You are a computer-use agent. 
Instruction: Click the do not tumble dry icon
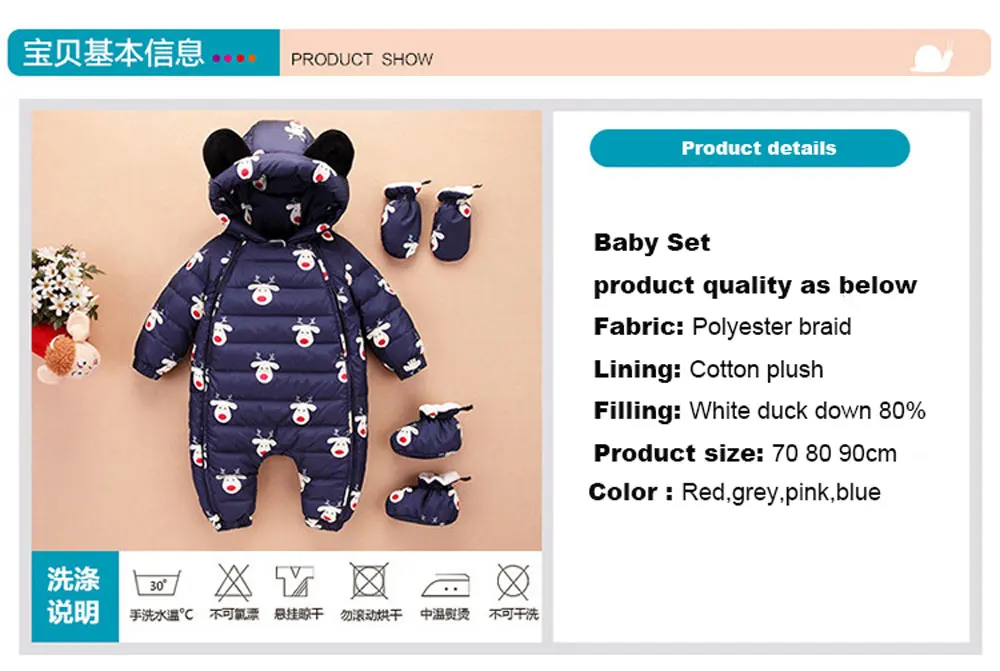tap(370, 581)
